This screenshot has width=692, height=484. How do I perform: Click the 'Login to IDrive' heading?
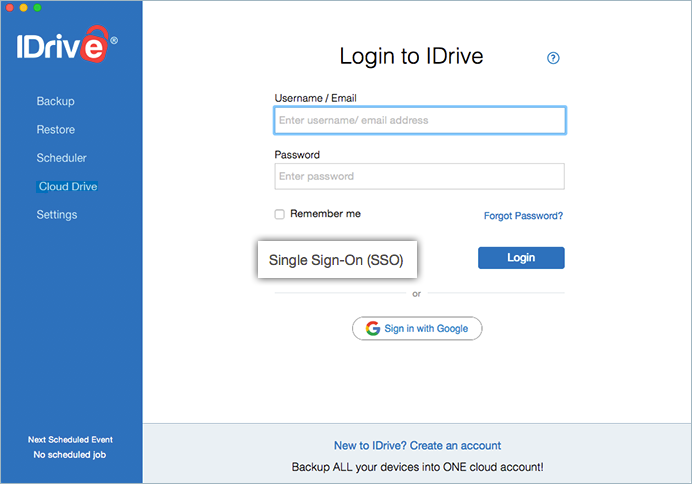point(411,56)
